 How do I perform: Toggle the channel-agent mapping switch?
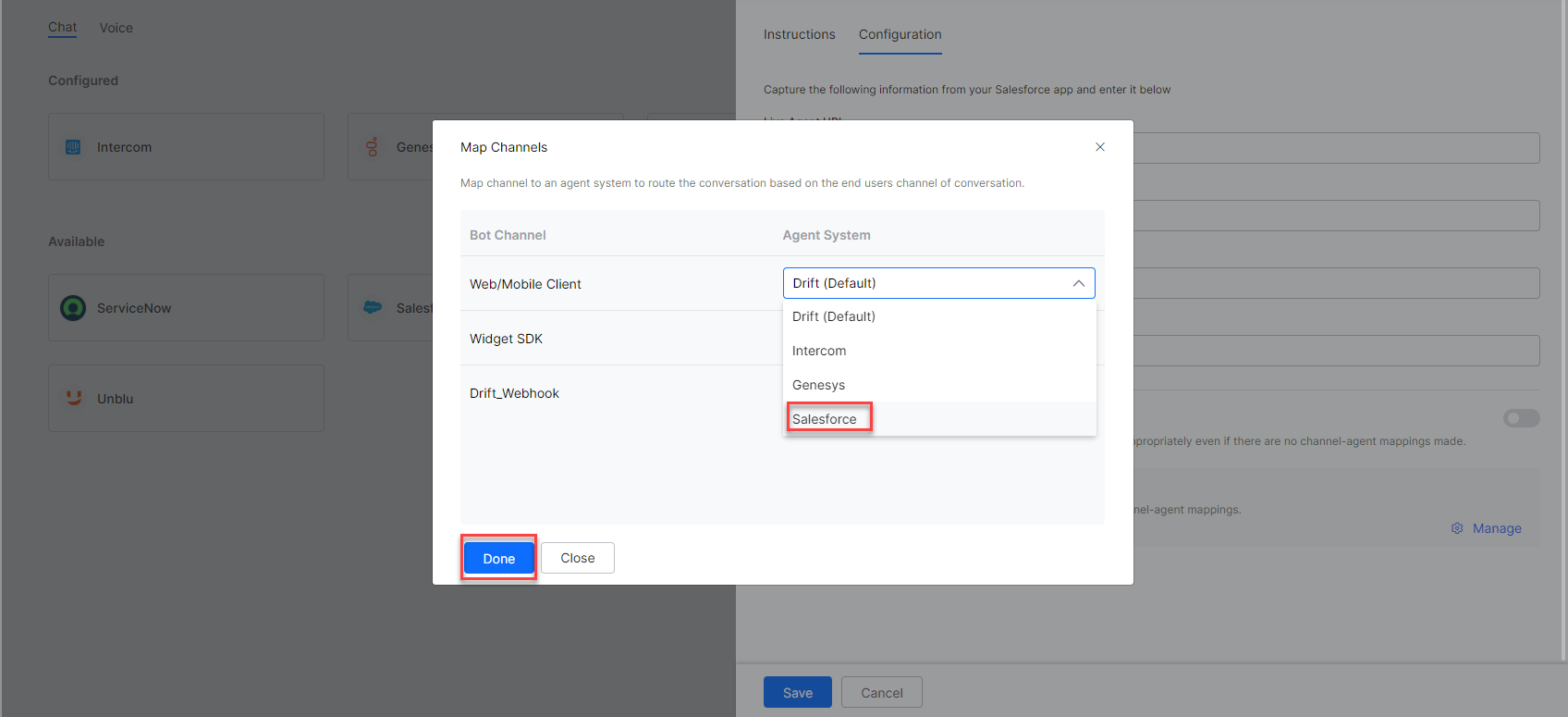tap(1521, 418)
